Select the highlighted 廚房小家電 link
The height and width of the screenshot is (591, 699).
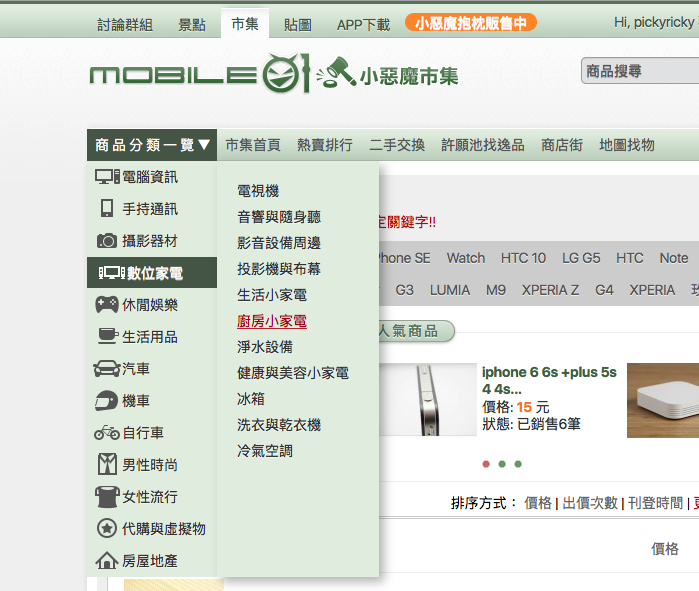pyautogui.click(x=272, y=320)
